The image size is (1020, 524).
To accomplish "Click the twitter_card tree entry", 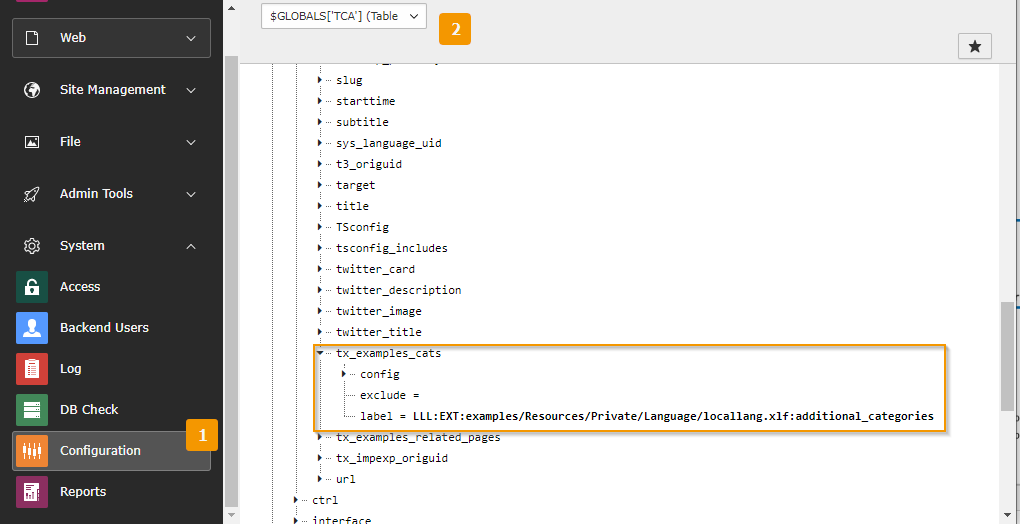I will tap(375, 269).
